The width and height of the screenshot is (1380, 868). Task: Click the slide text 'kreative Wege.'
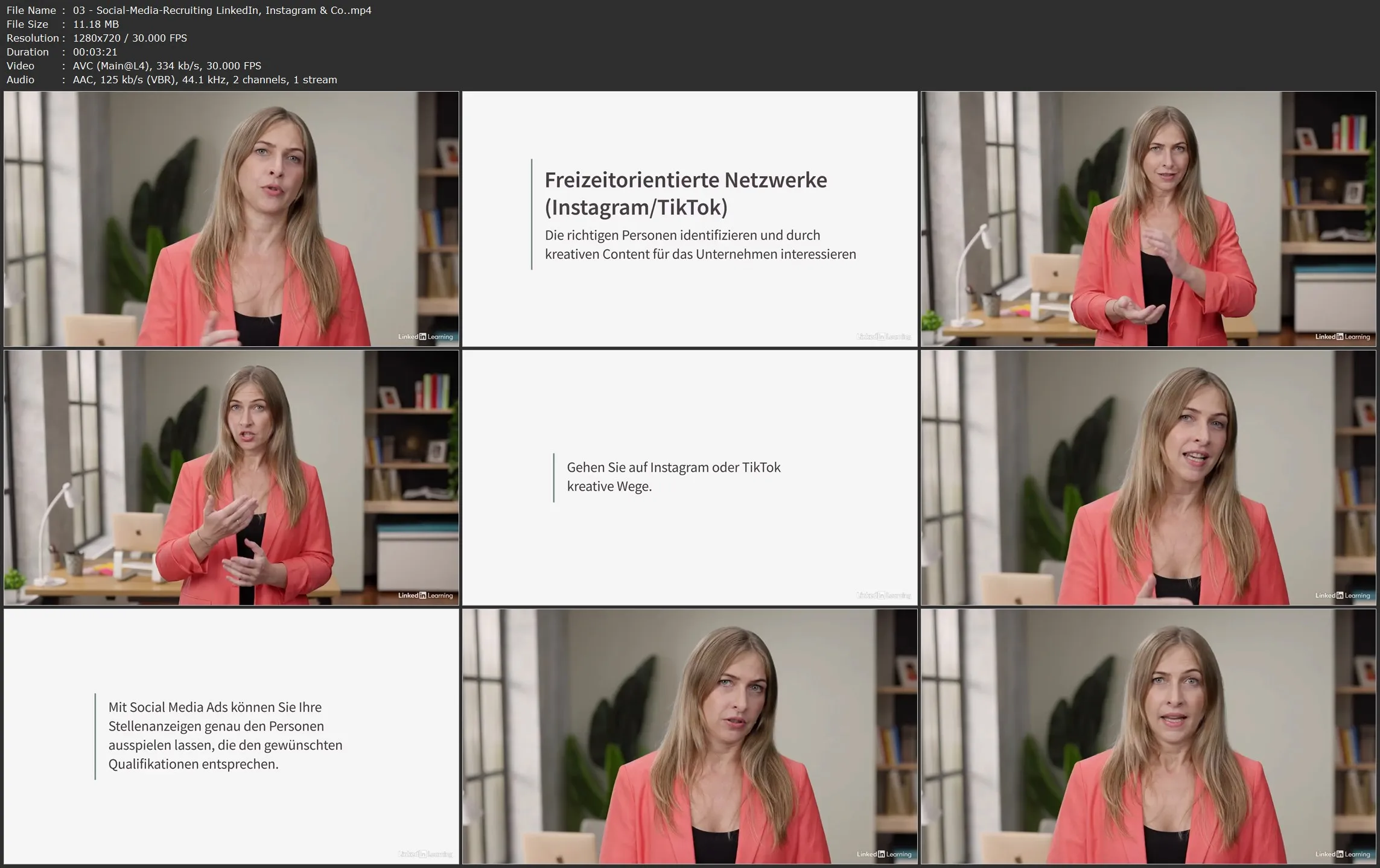tap(609, 486)
